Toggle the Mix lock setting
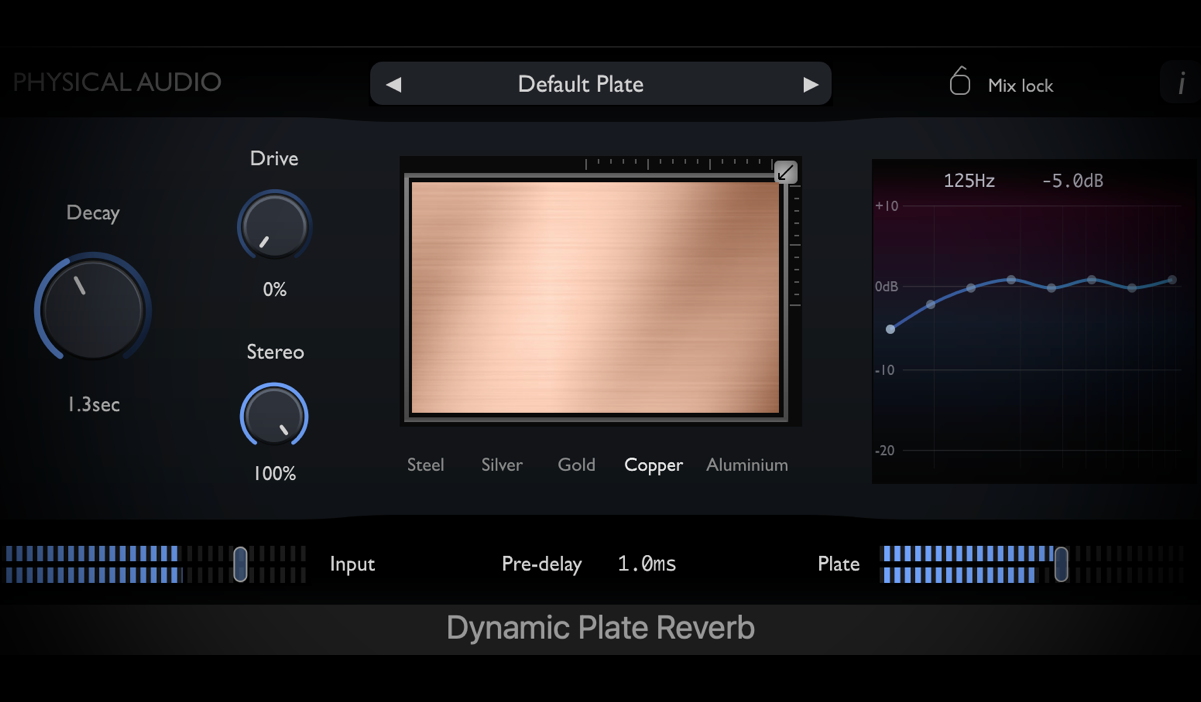The image size is (1201, 702). pyautogui.click(x=1020, y=86)
